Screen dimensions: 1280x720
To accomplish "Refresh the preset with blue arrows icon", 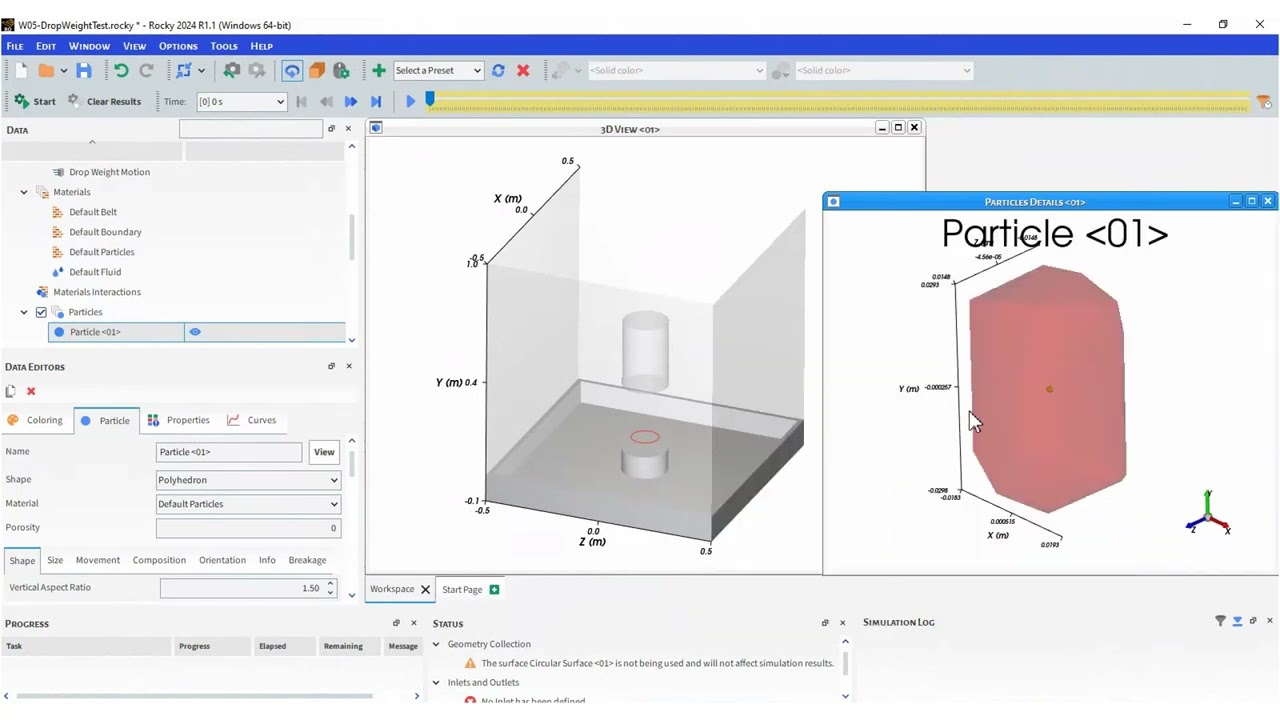I will (x=498, y=70).
